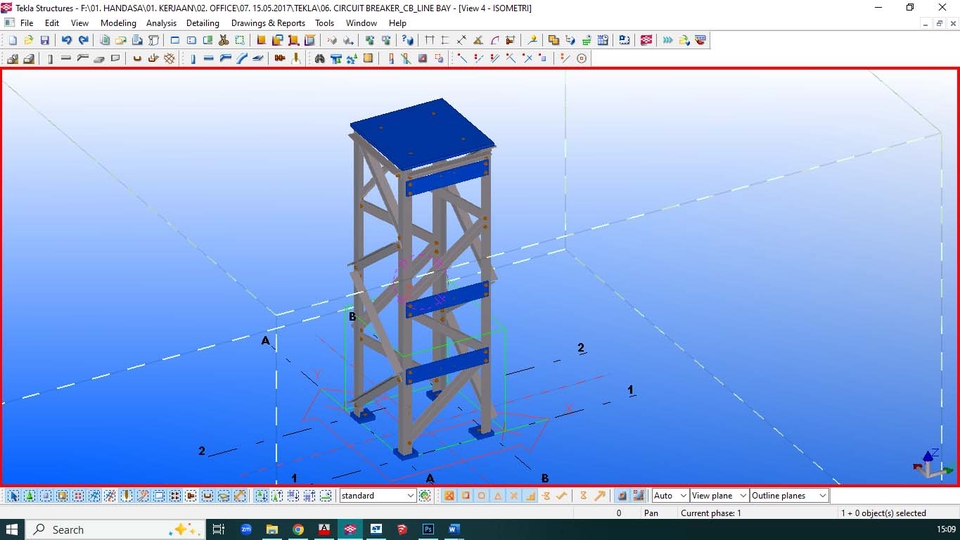Select the concrete column tool
Viewport: 960px width, 540px height.
pos(50,59)
